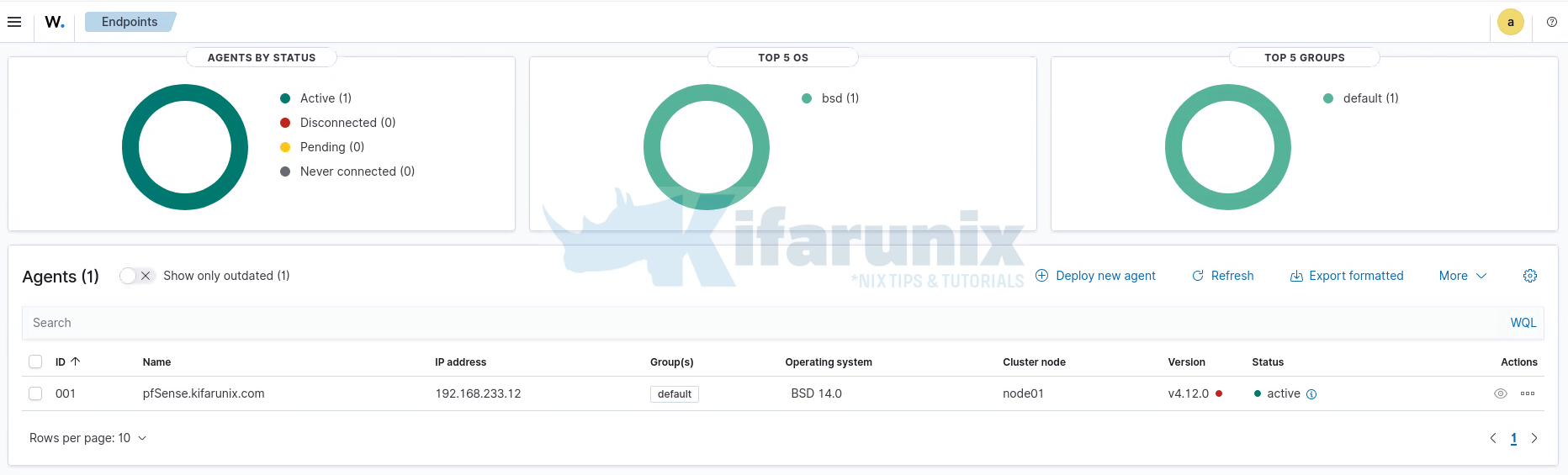Click the Cluster node column header
The height and width of the screenshot is (475, 1568).
point(1034,362)
